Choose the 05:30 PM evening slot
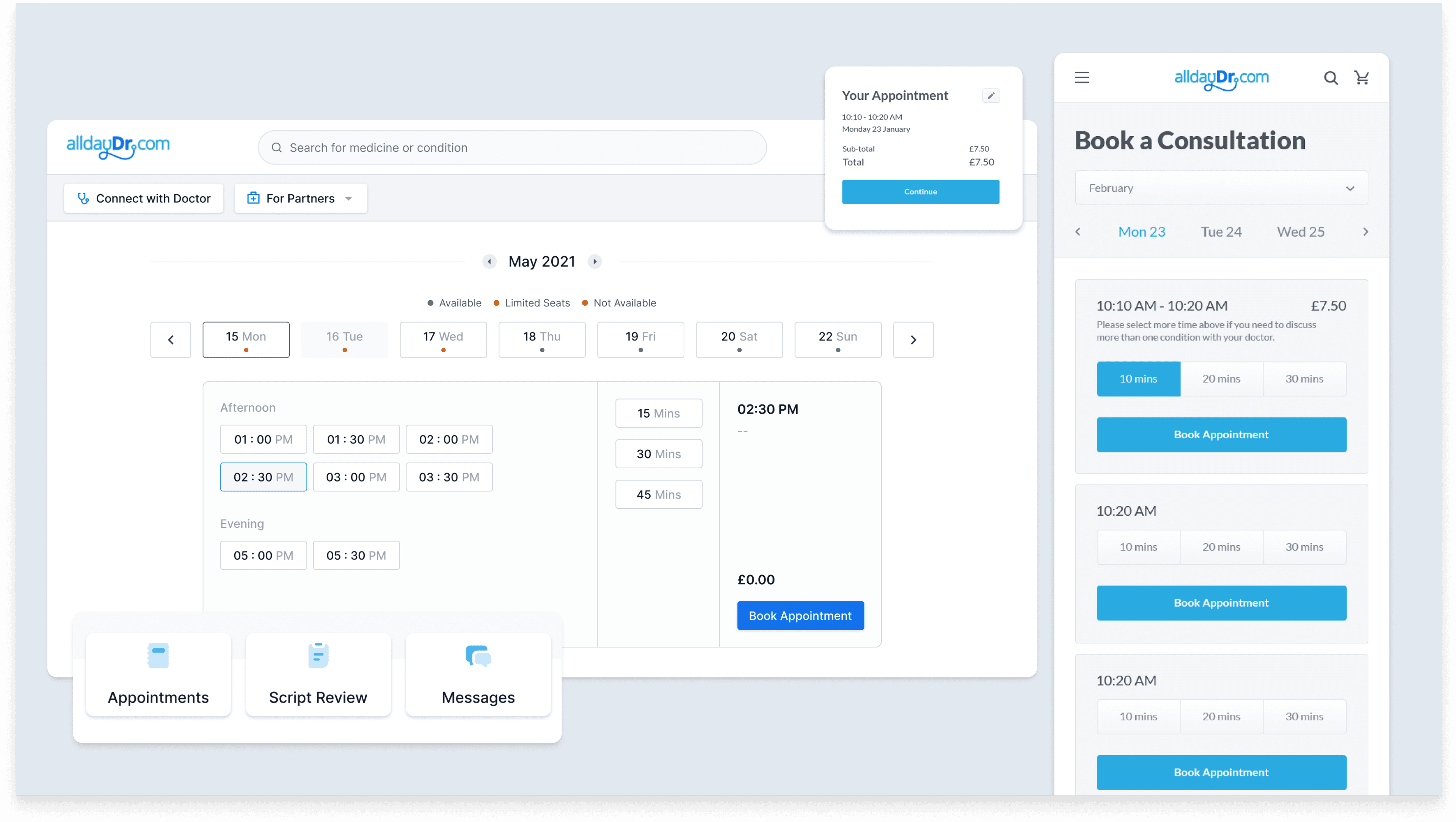Viewport: 1456px width, 822px height. pyautogui.click(x=356, y=555)
